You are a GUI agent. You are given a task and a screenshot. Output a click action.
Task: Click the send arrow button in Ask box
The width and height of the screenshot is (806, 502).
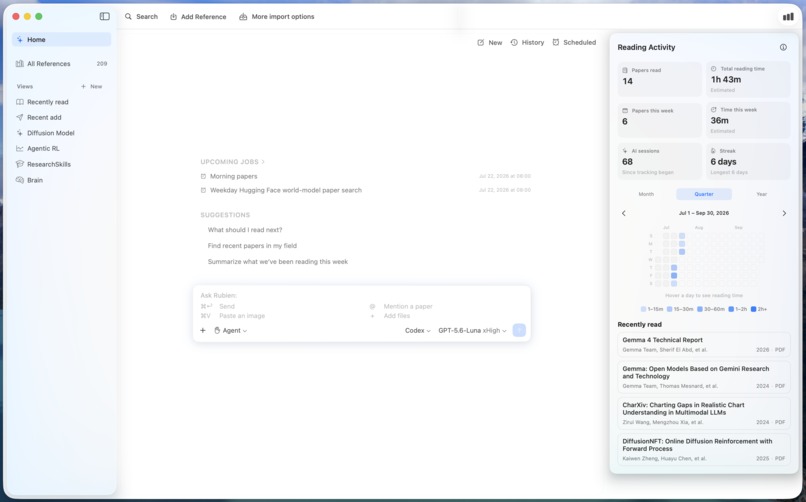(x=519, y=330)
